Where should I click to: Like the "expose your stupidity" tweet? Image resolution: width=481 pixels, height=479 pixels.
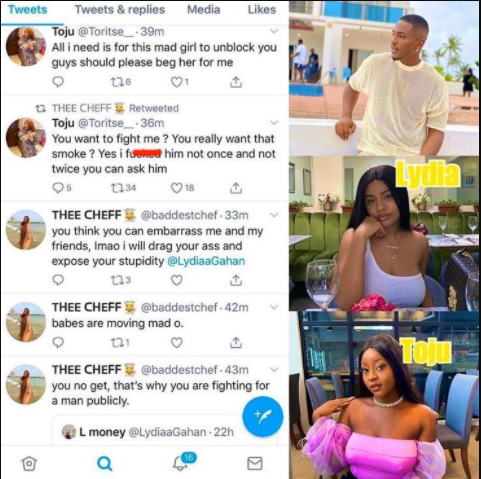click(177, 280)
